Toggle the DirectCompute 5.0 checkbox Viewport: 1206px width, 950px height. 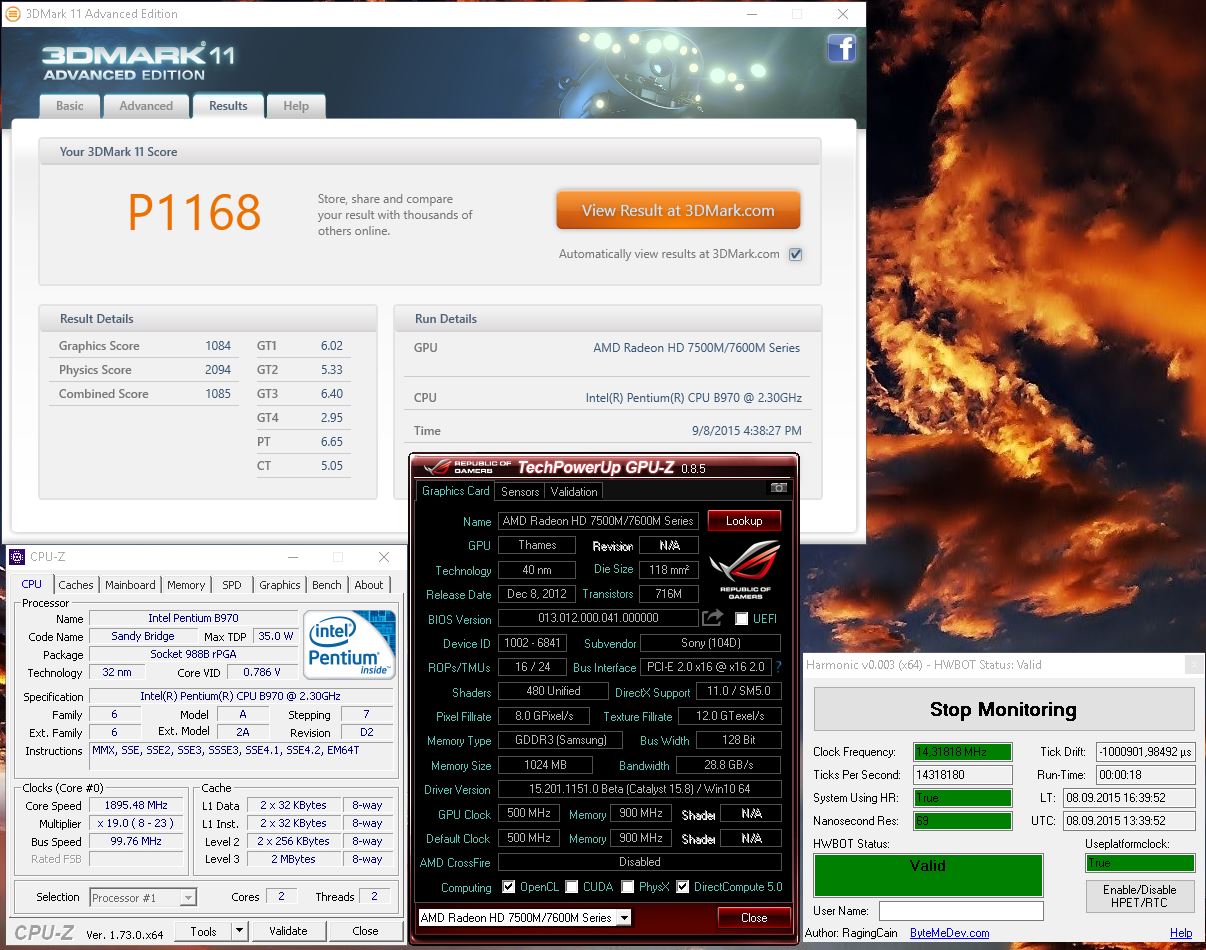[x=683, y=887]
